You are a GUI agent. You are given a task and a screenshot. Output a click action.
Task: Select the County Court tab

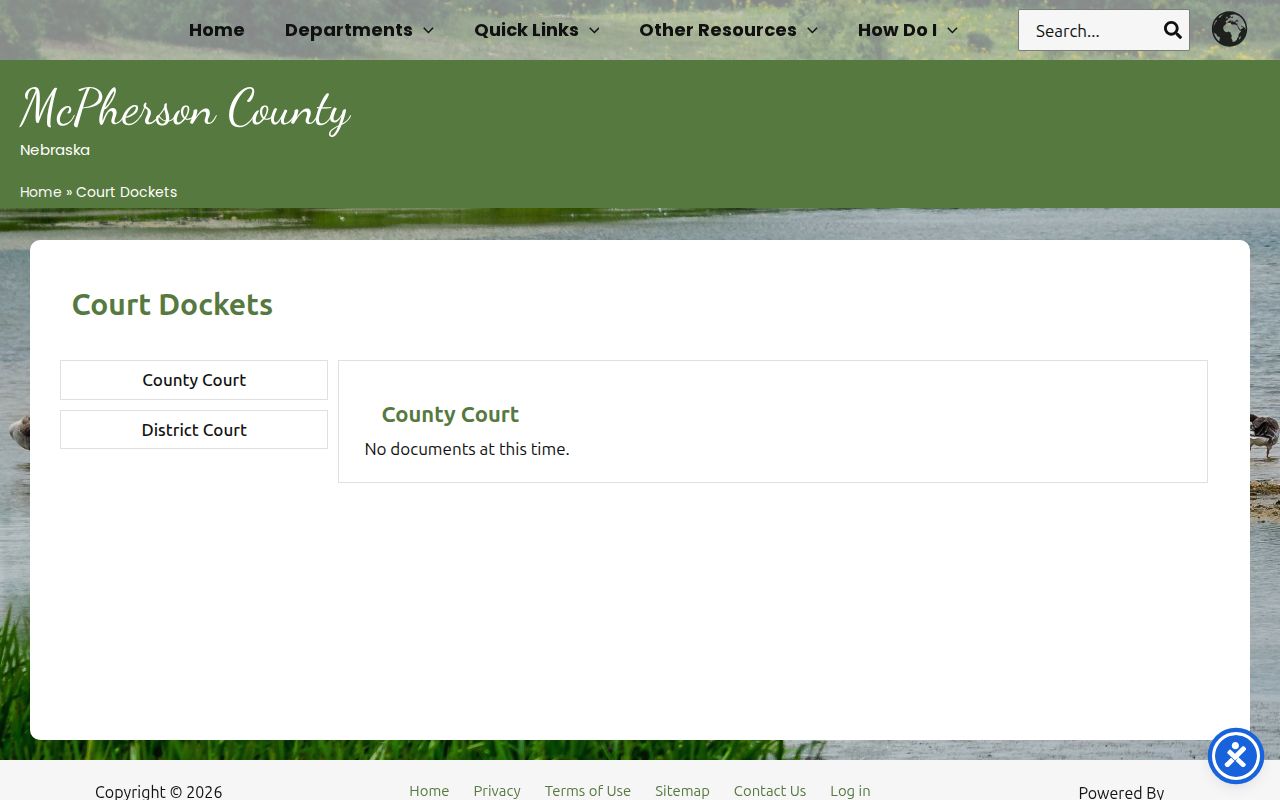click(194, 380)
